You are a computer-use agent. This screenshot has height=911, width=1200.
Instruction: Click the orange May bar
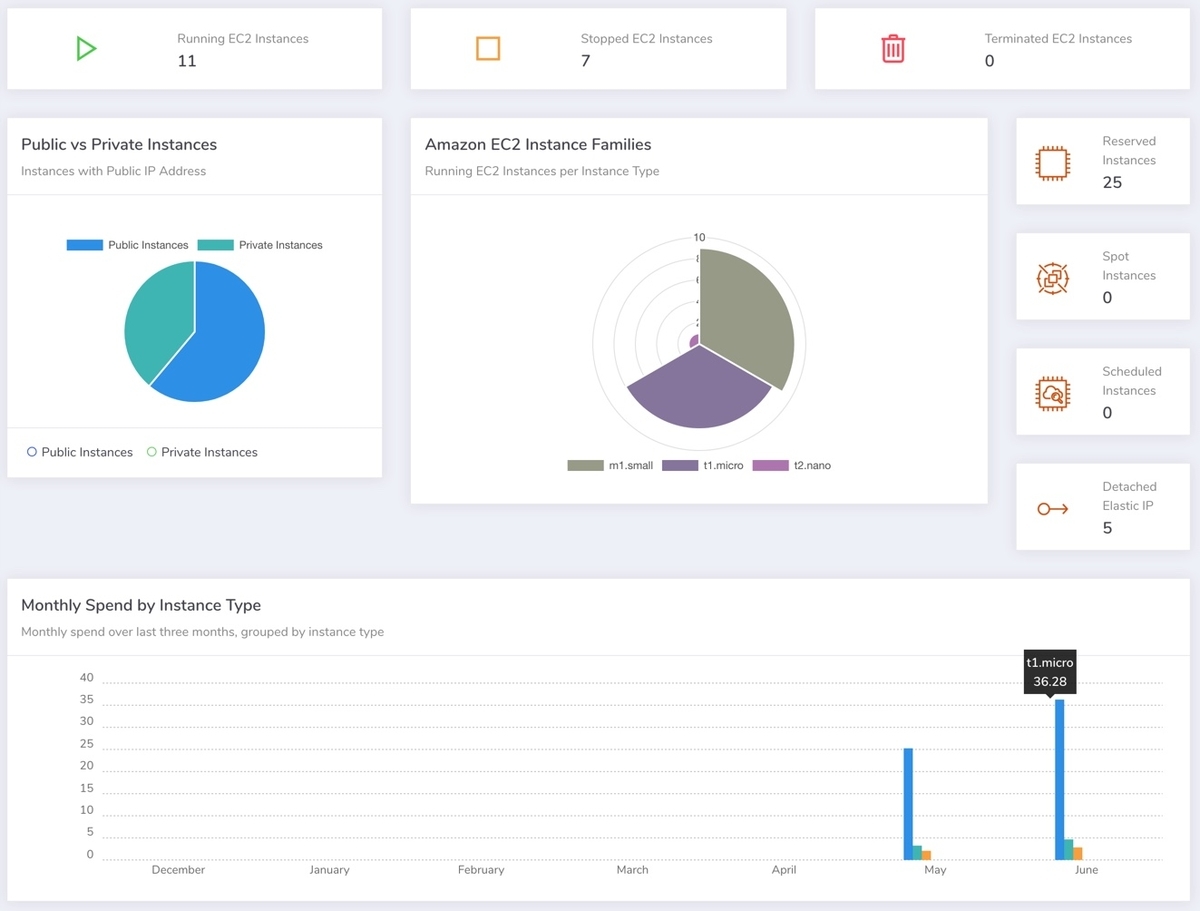click(x=926, y=855)
